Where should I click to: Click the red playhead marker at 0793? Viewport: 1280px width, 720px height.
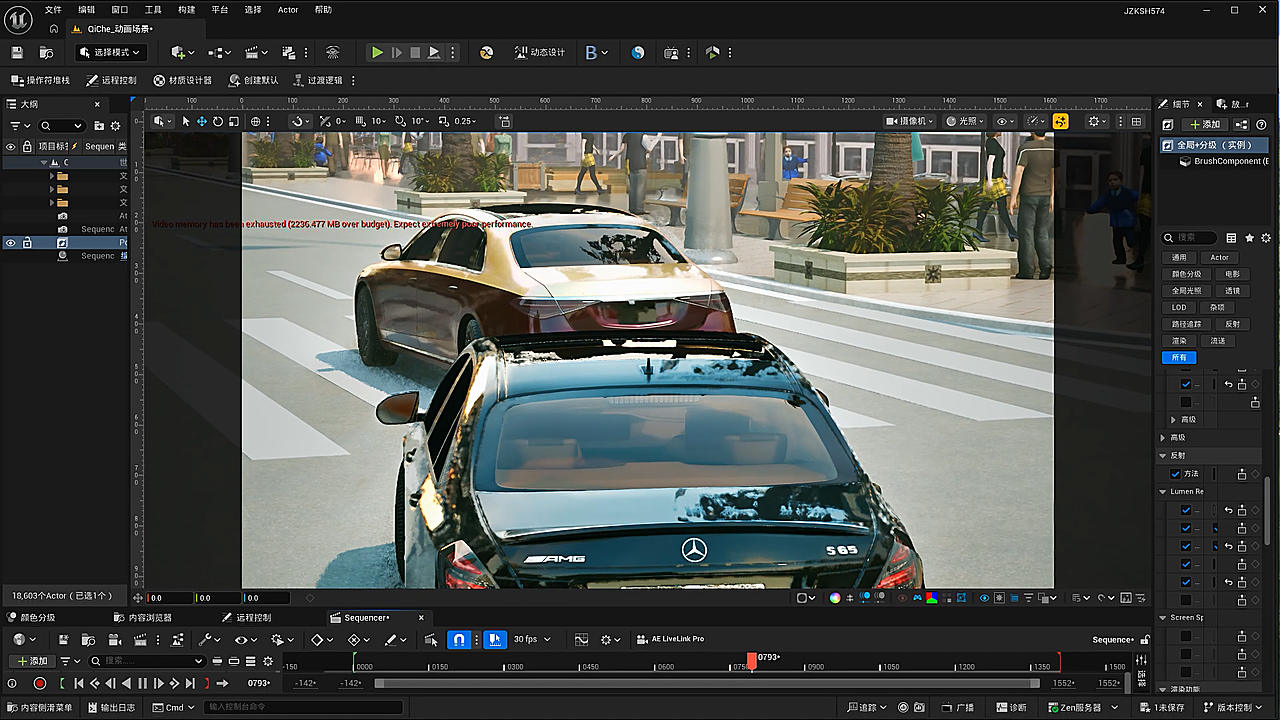[751, 659]
